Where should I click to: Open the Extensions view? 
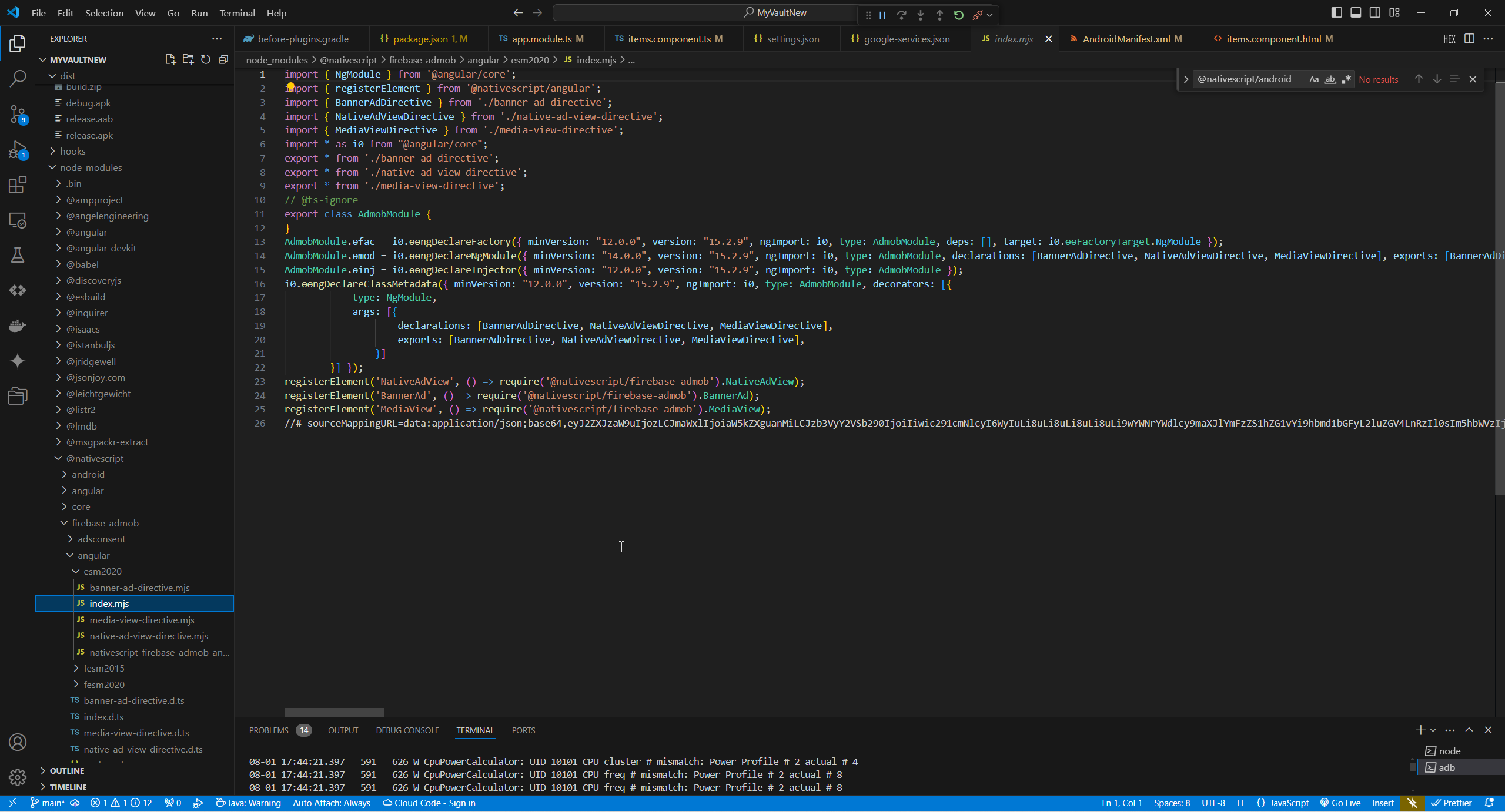[x=18, y=184]
